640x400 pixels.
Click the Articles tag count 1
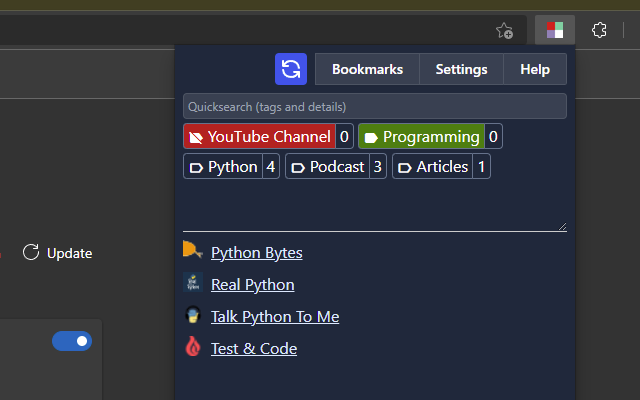482,167
